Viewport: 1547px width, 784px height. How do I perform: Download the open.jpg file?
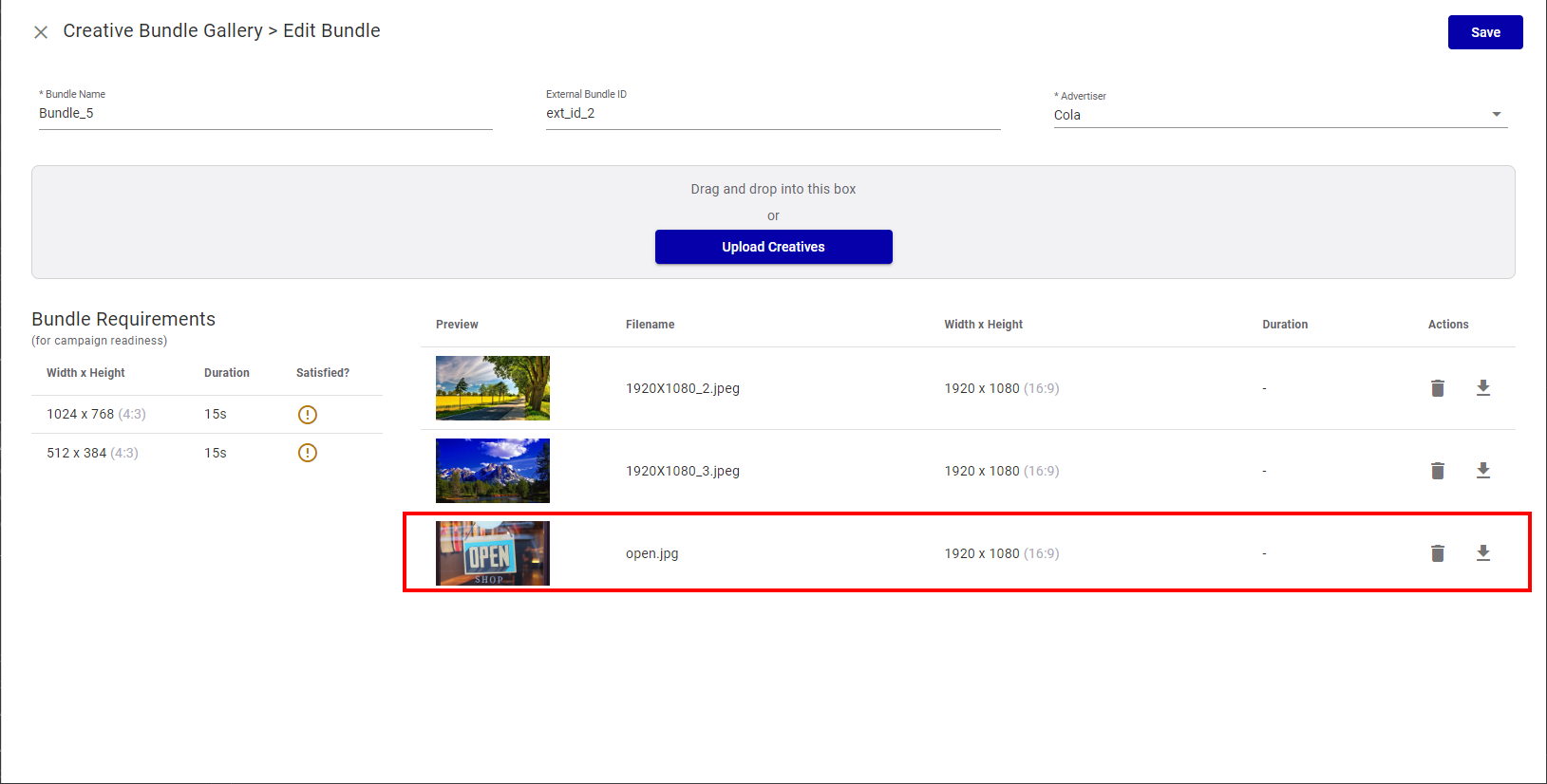(1483, 553)
